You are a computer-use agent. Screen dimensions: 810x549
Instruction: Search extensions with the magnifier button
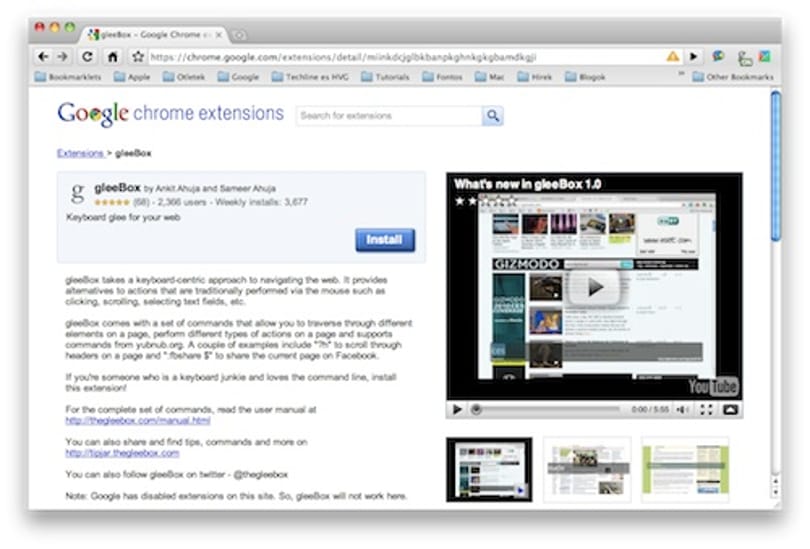pos(493,116)
